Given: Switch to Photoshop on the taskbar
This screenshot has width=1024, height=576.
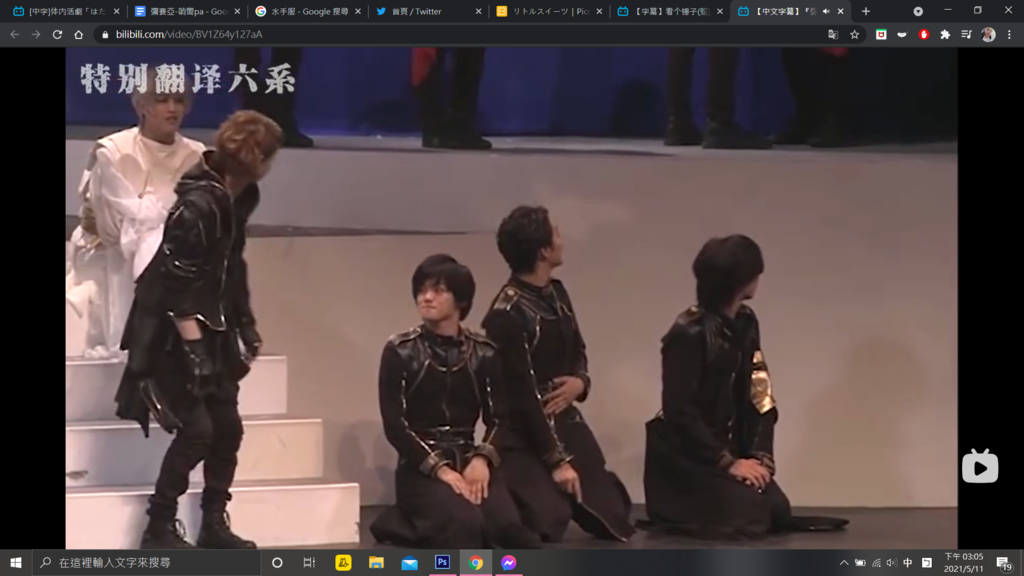Looking at the screenshot, I should [x=442, y=562].
